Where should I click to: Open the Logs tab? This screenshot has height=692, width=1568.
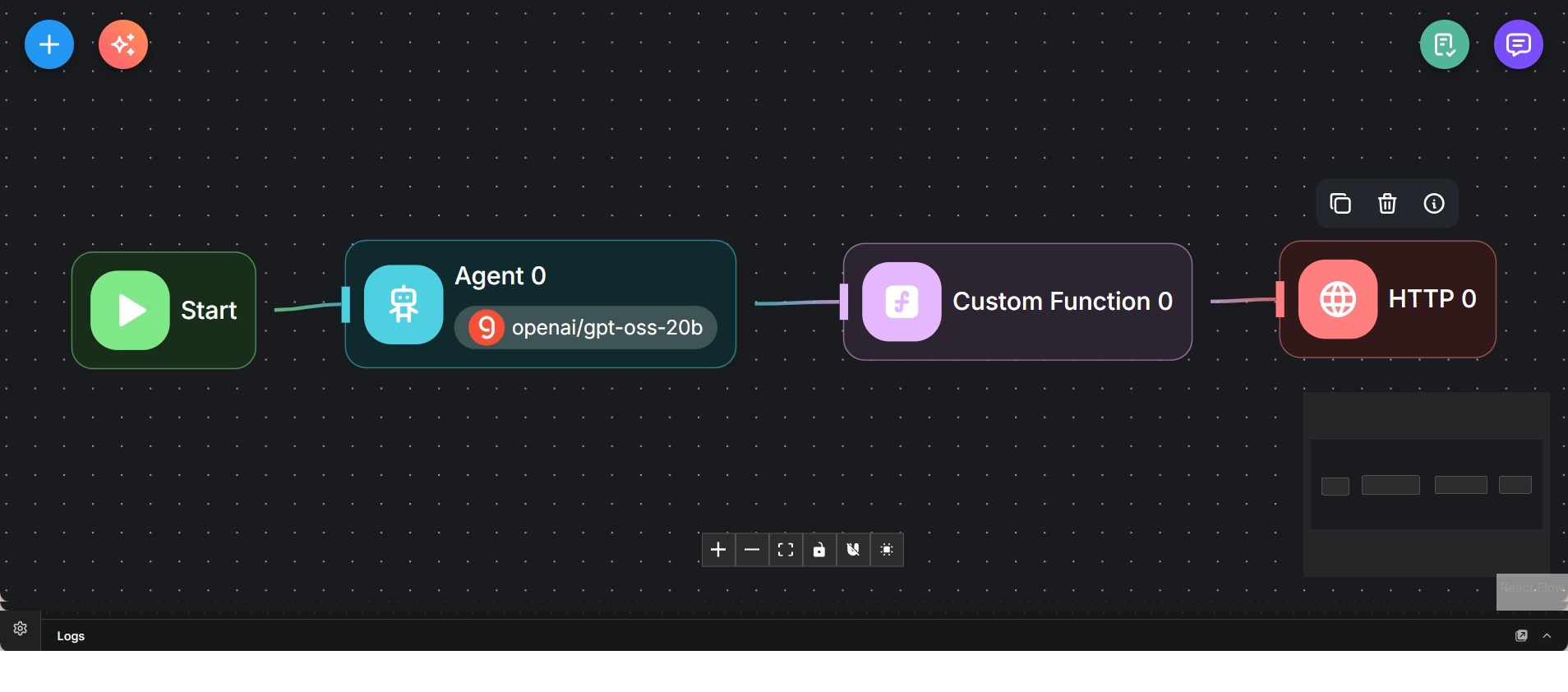[x=71, y=636]
